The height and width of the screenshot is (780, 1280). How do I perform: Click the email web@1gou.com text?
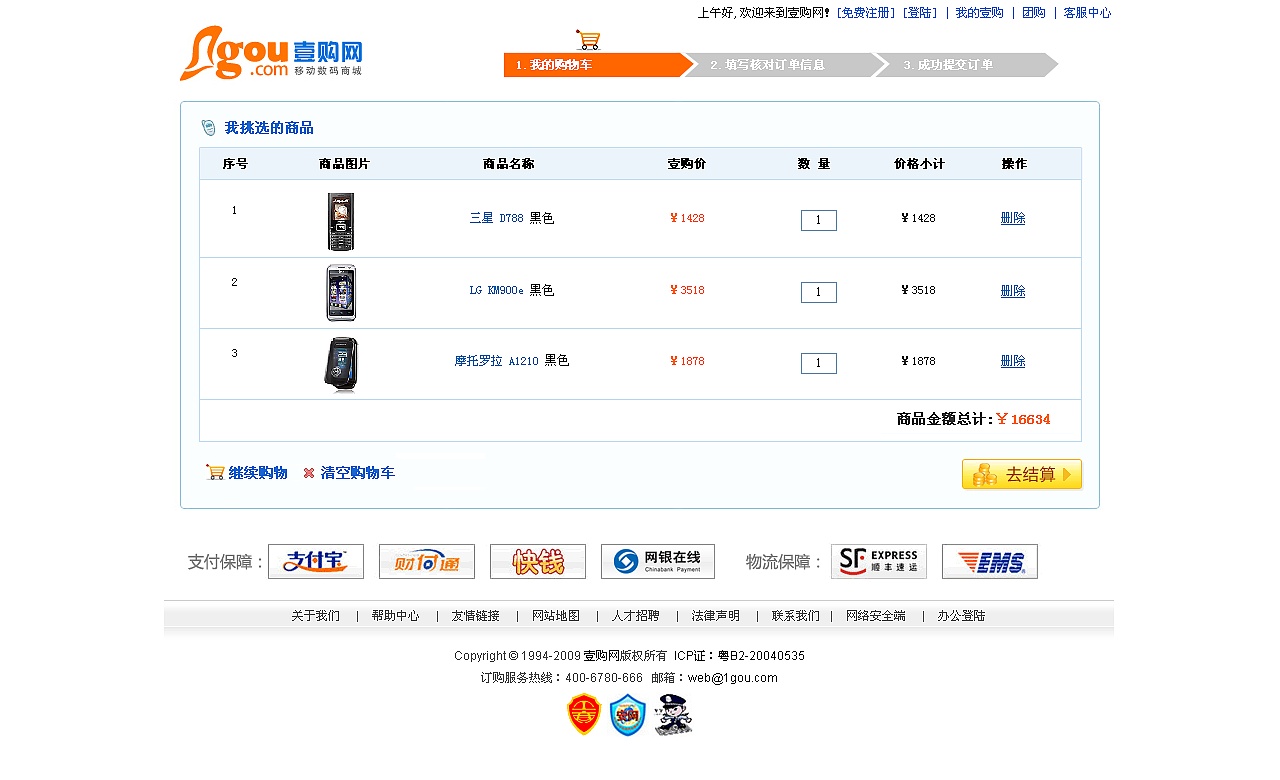(x=733, y=678)
